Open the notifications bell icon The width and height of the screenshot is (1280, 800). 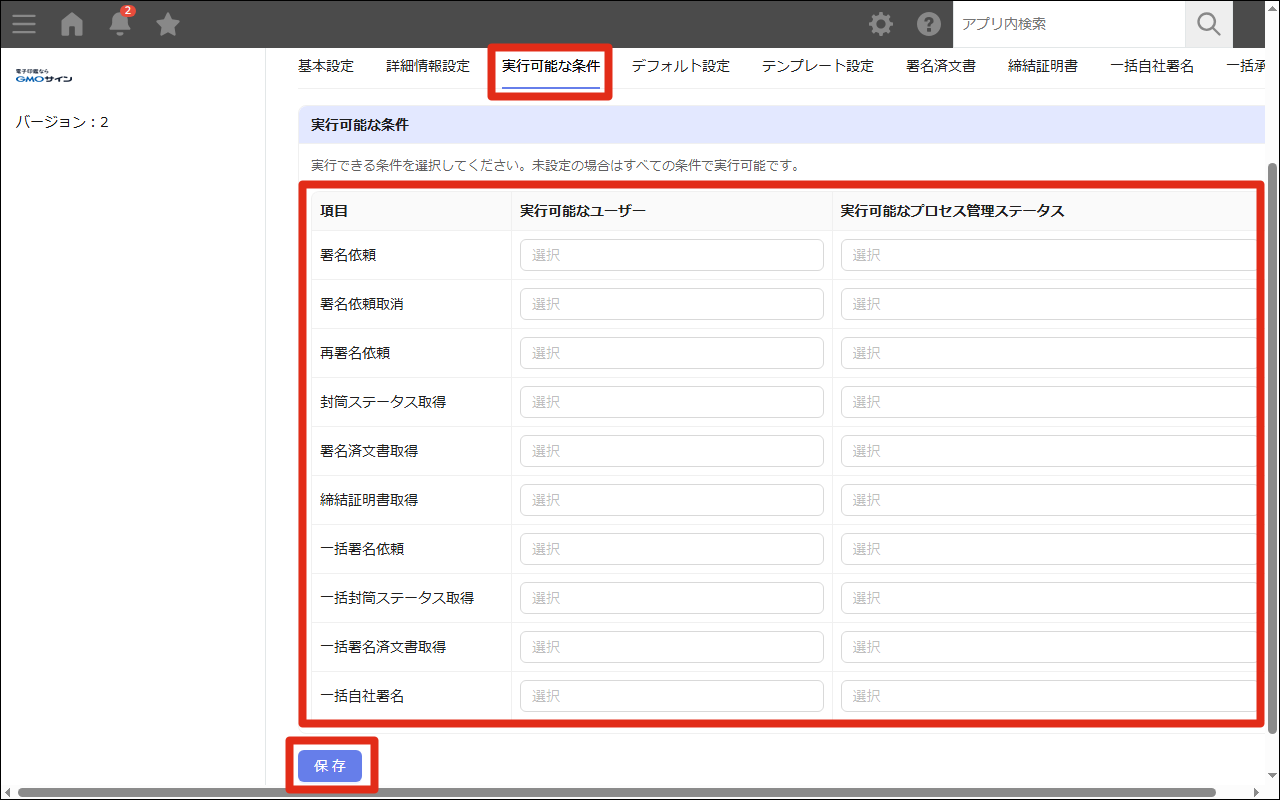tap(120, 24)
